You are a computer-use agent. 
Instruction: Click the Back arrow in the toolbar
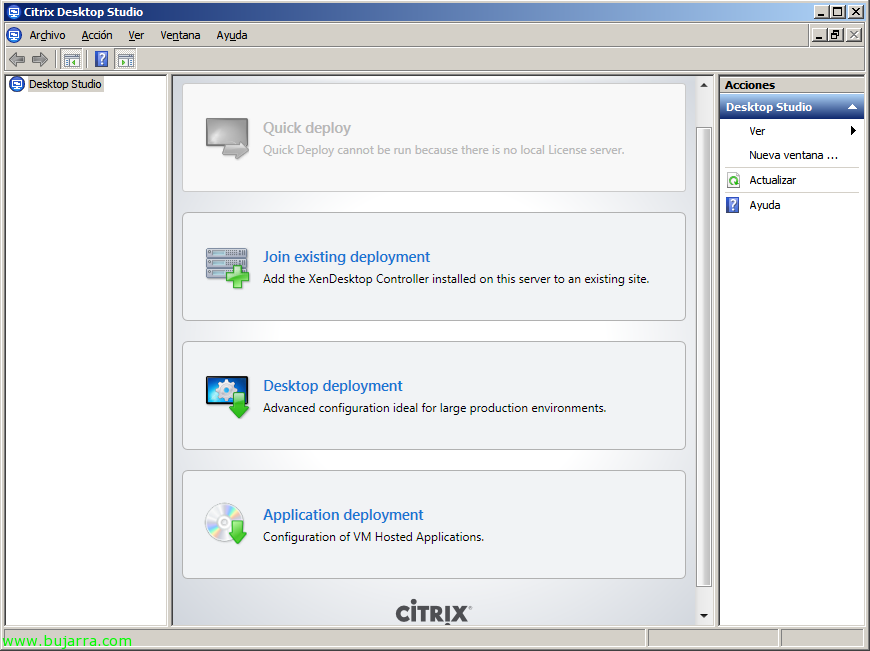(x=17, y=59)
